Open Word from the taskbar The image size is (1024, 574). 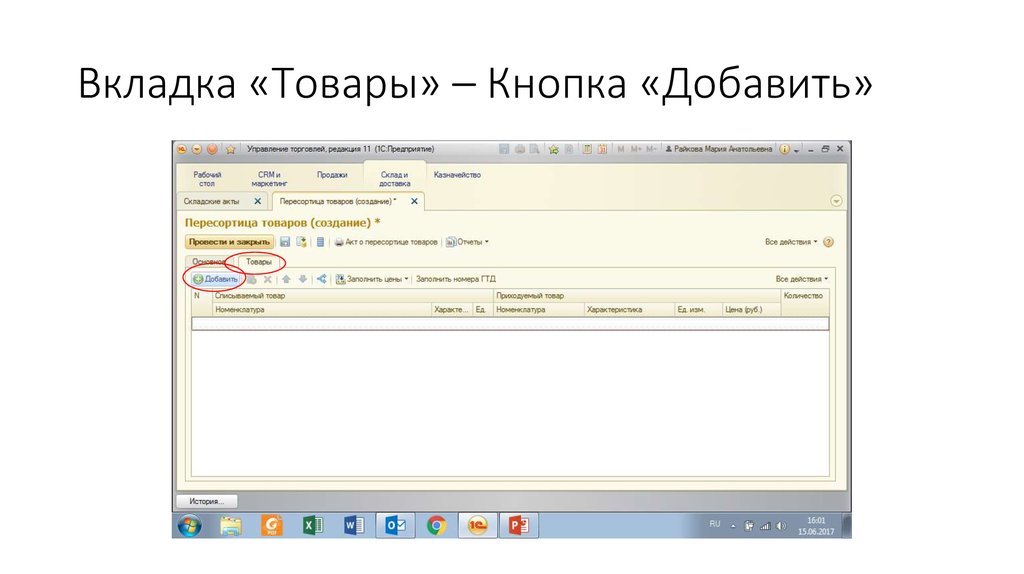point(354,526)
